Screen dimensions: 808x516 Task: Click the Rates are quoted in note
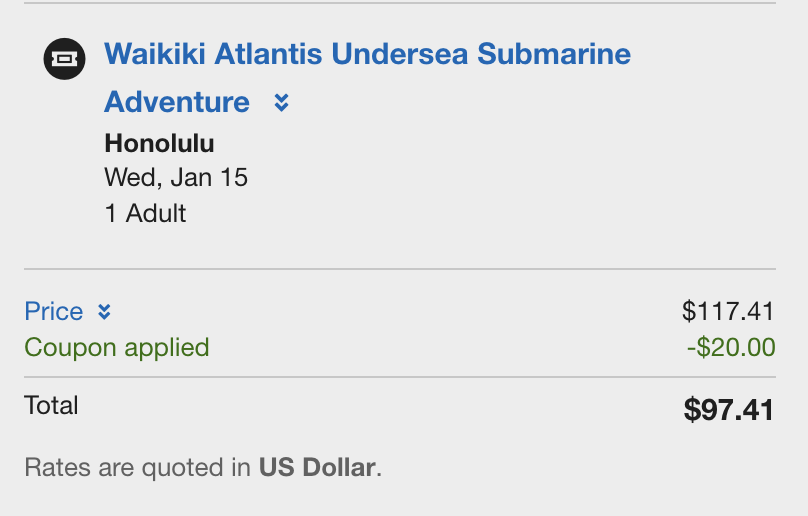[138, 468]
